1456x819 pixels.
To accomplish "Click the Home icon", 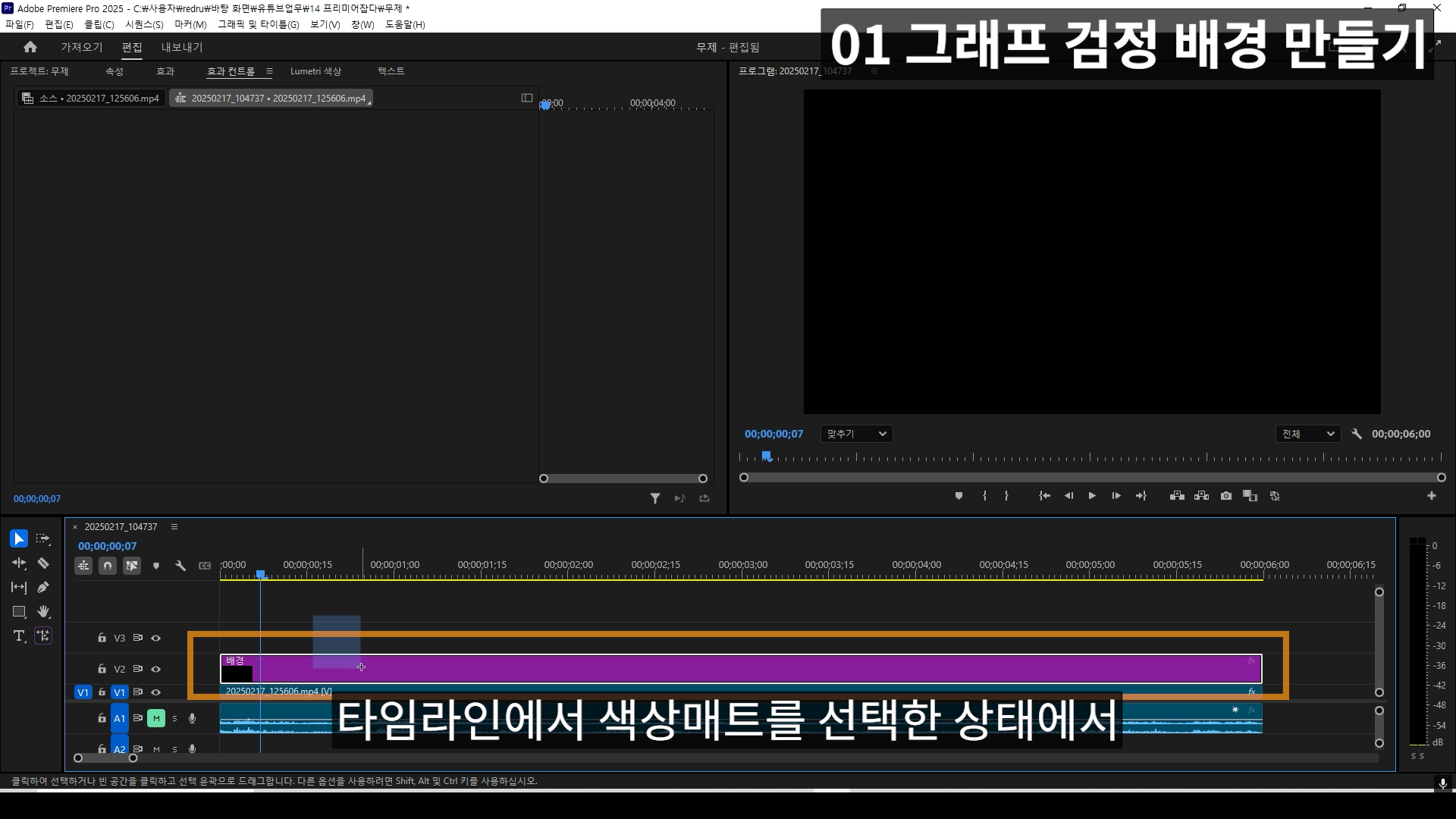I will pos(30,47).
